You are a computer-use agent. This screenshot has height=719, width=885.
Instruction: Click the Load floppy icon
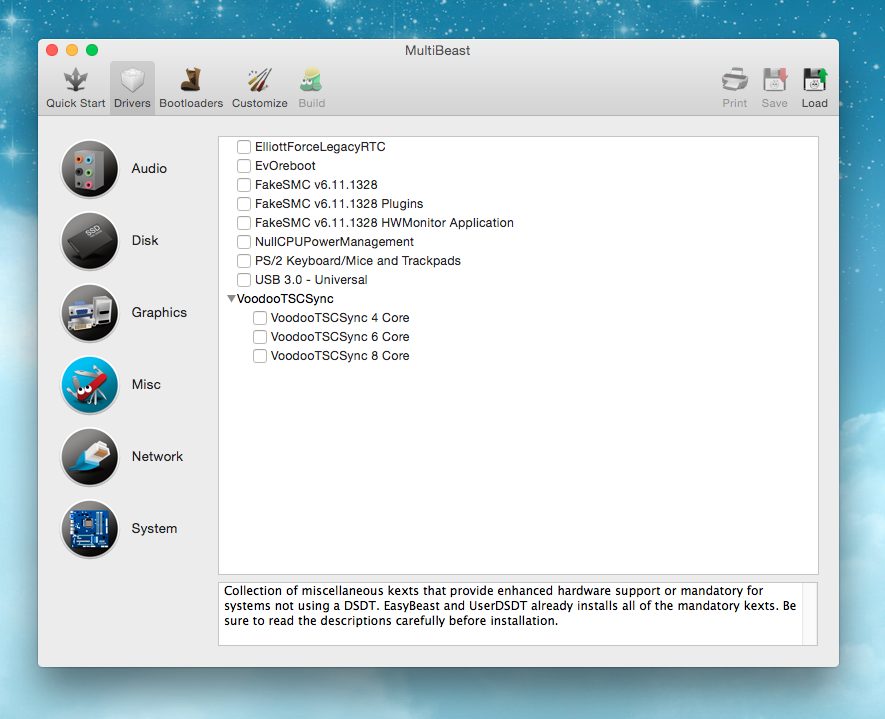click(814, 80)
